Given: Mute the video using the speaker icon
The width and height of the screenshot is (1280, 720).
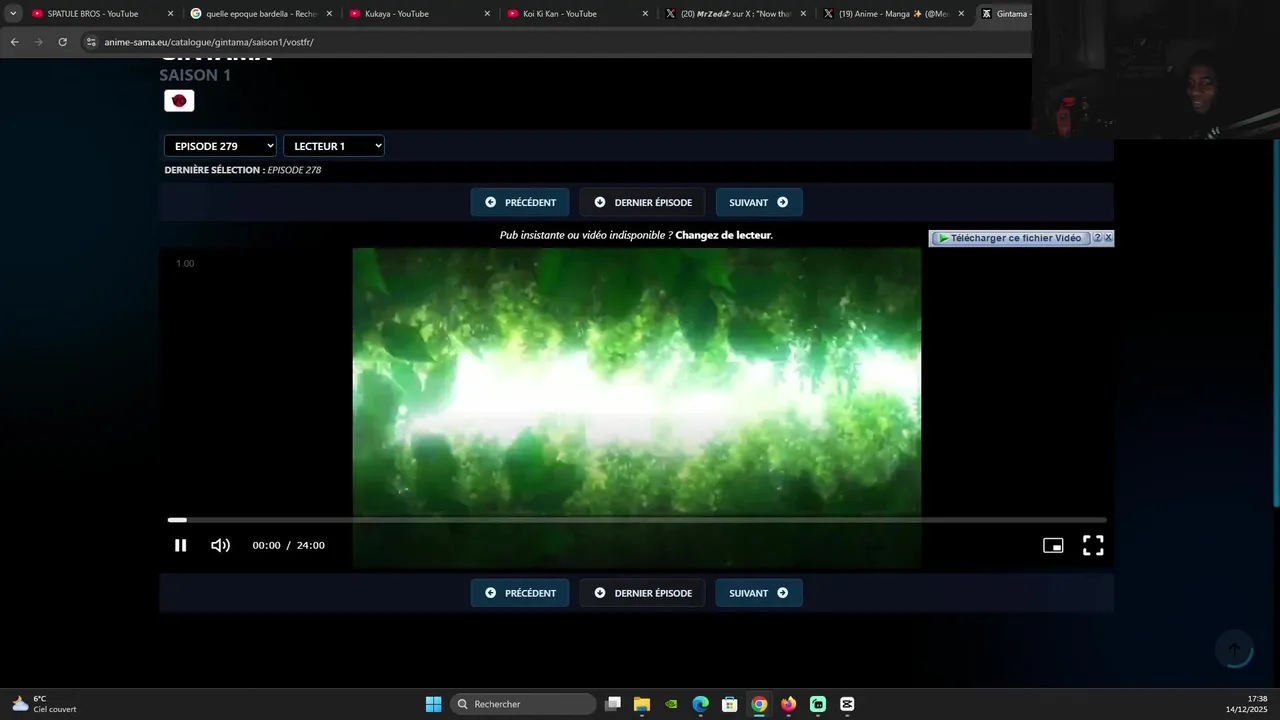Looking at the screenshot, I should click(x=220, y=545).
